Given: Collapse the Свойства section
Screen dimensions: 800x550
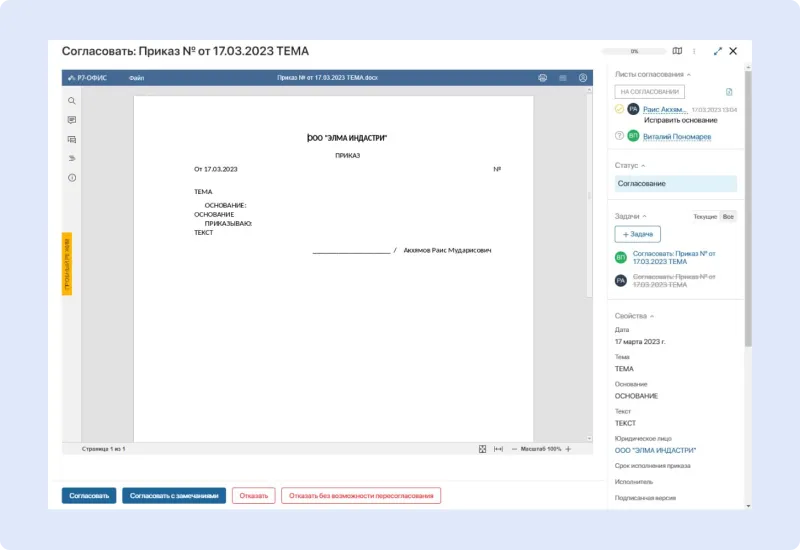Looking at the screenshot, I should (x=651, y=316).
